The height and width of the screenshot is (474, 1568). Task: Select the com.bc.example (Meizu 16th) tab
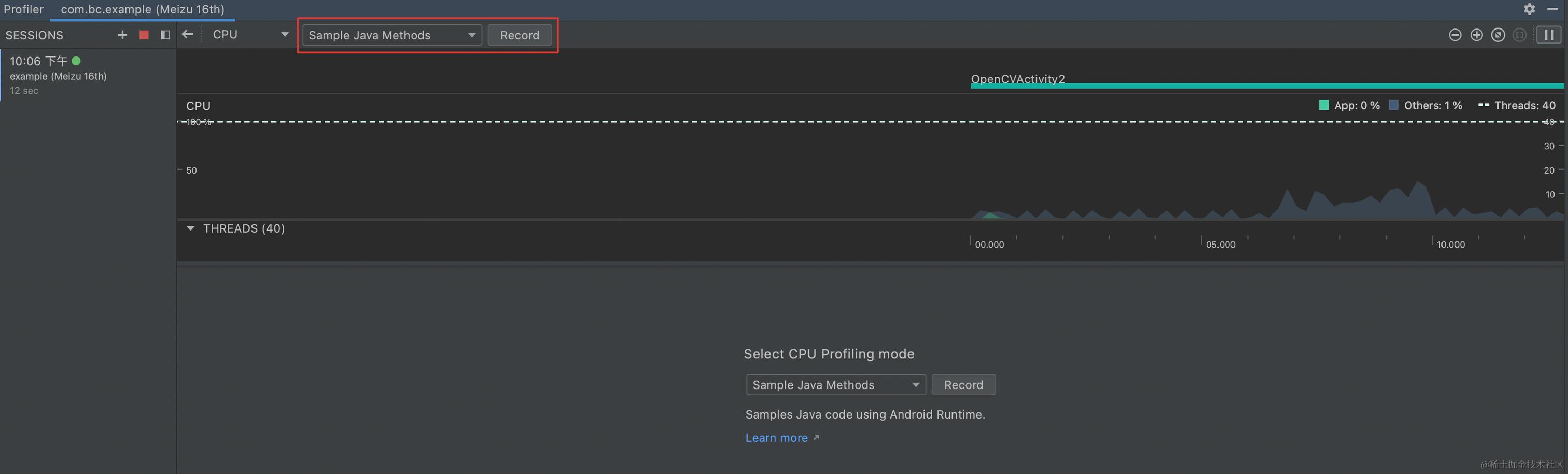(x=143, y=9)
